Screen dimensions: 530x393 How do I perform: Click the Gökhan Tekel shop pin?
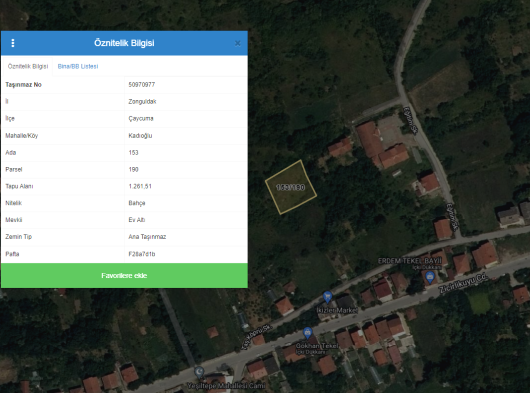(307, 333)
